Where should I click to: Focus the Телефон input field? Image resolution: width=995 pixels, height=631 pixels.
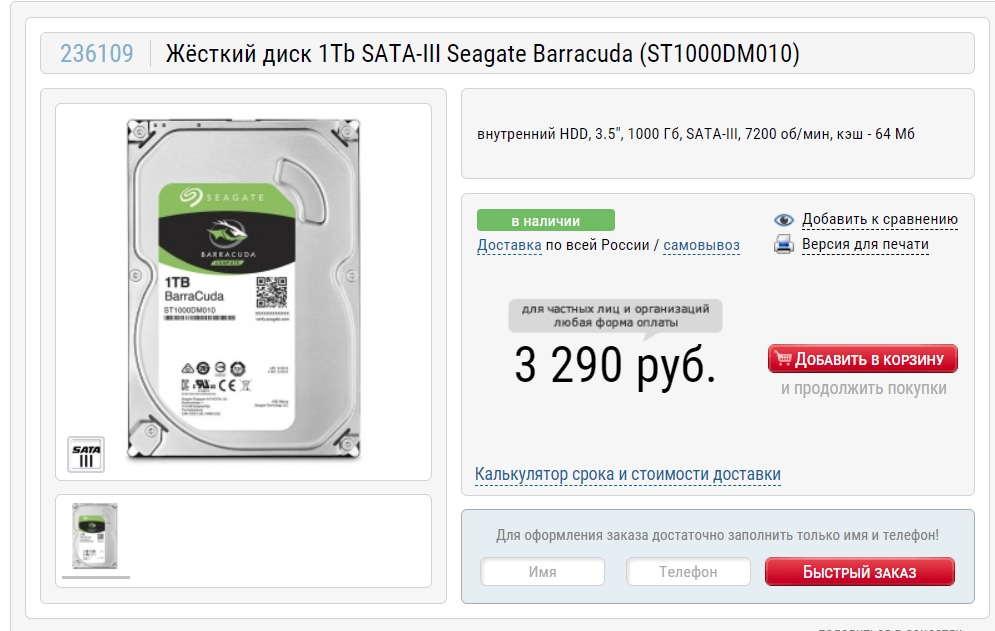[x=689, y=572]
